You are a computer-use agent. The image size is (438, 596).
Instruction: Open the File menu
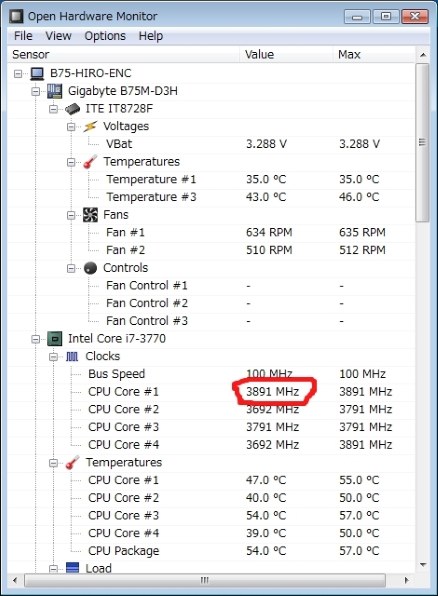pos(23,36)
